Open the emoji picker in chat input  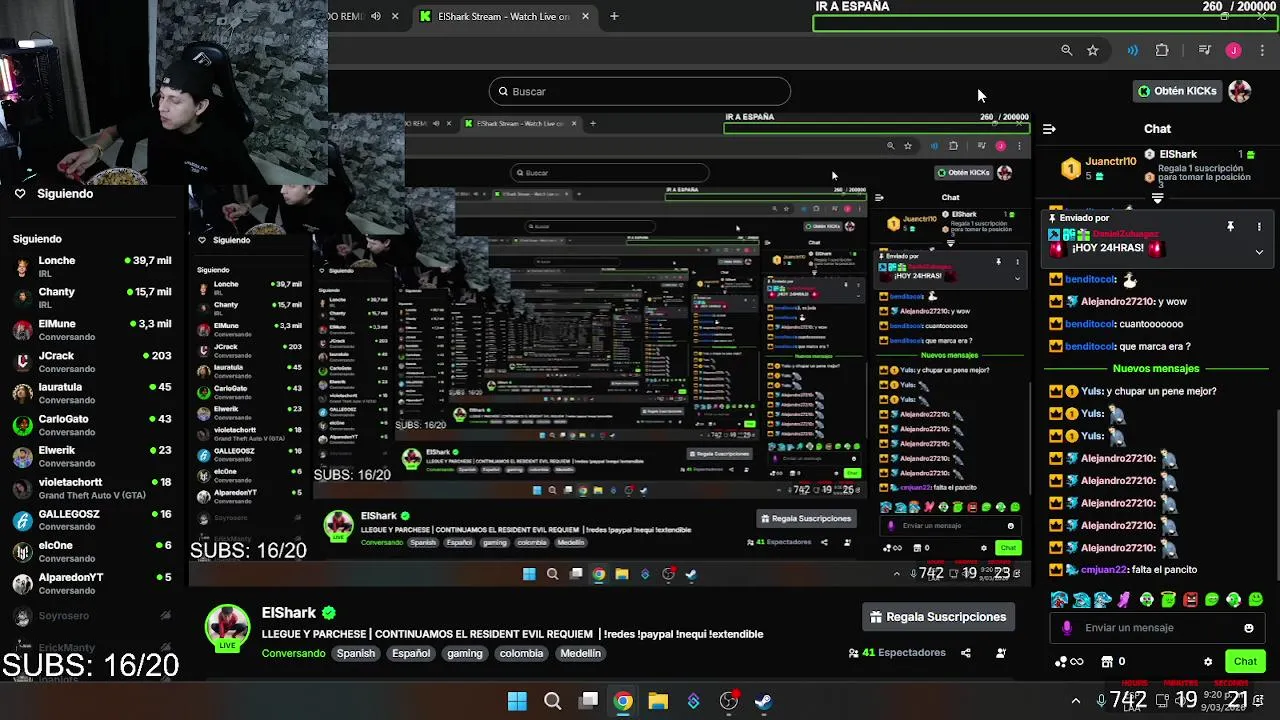point(1248,628)
